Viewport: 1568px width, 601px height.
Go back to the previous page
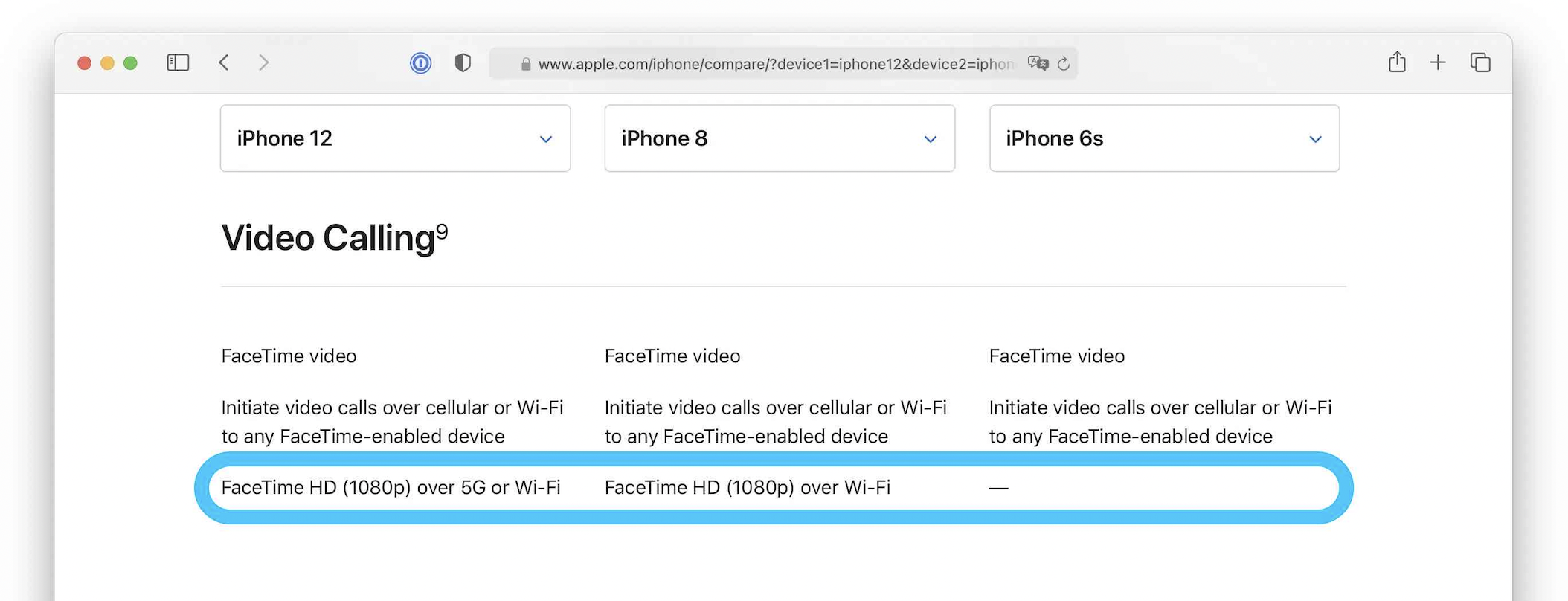click(x=224, y=62)
